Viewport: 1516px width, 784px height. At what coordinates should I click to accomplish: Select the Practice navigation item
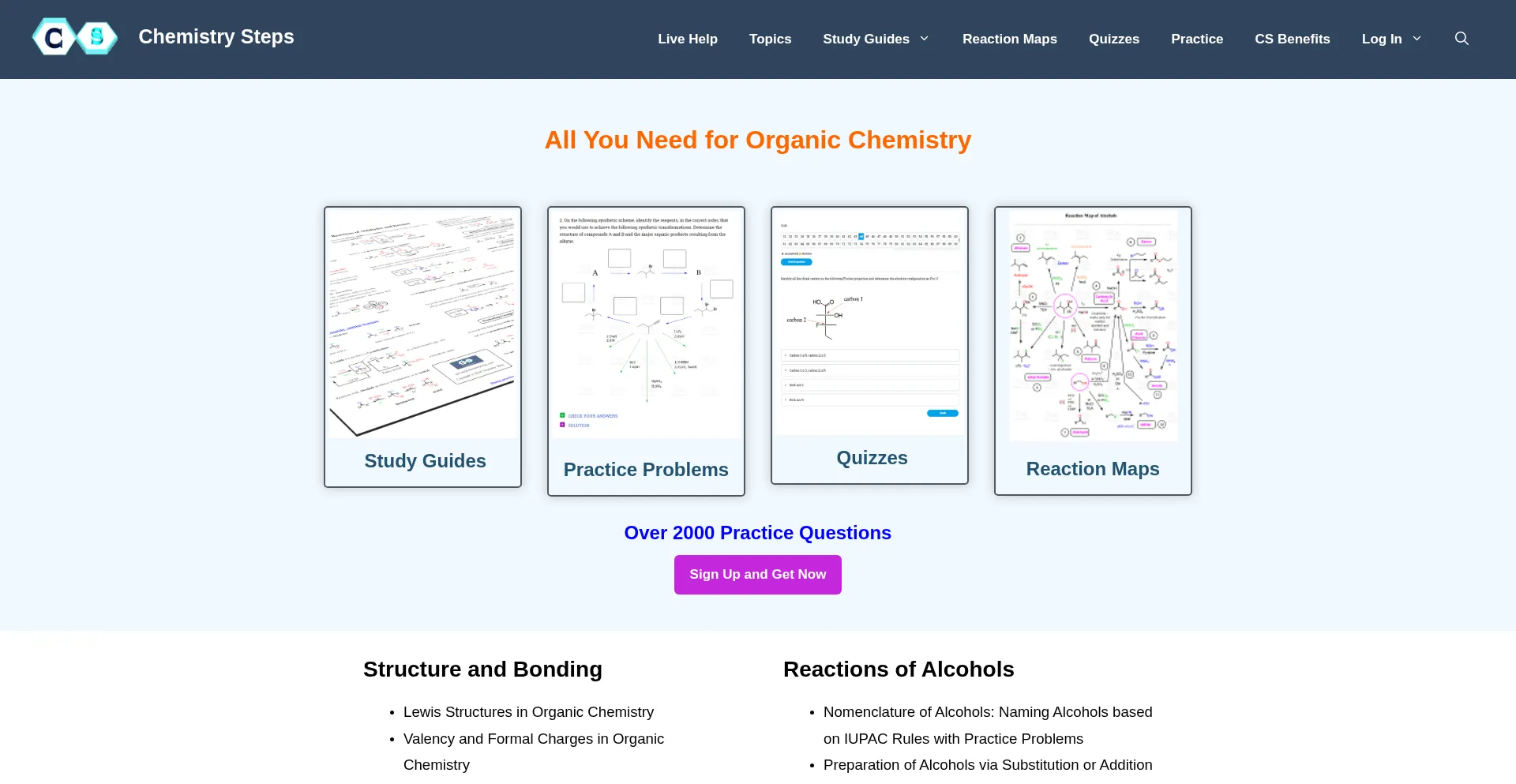pyautogui.click(x=1196, y=39)
